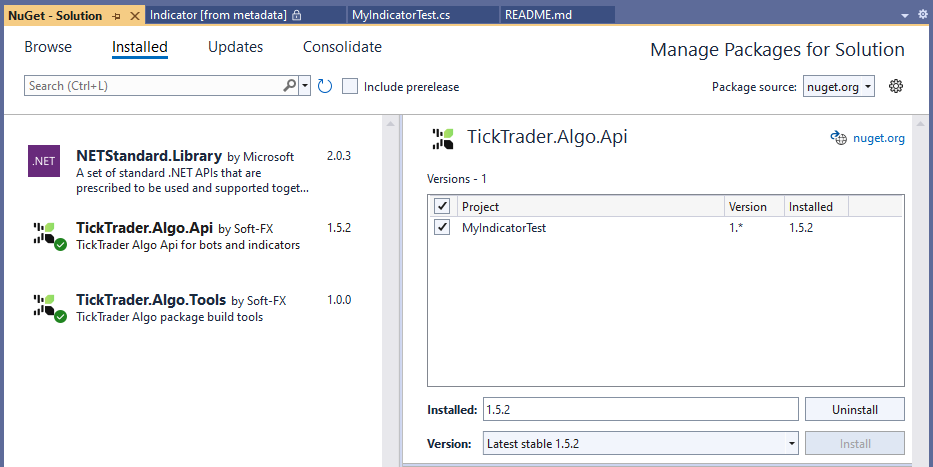Click the pin icon on NuGet tab
This screenshot has width=933, height=467.
(x=117, y=15)
